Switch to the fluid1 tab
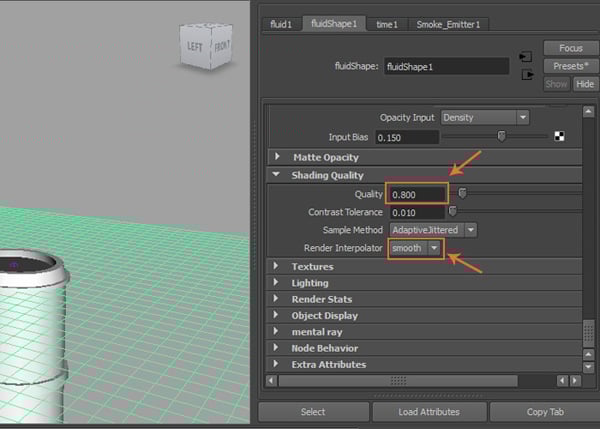 [x=281, y=24]
